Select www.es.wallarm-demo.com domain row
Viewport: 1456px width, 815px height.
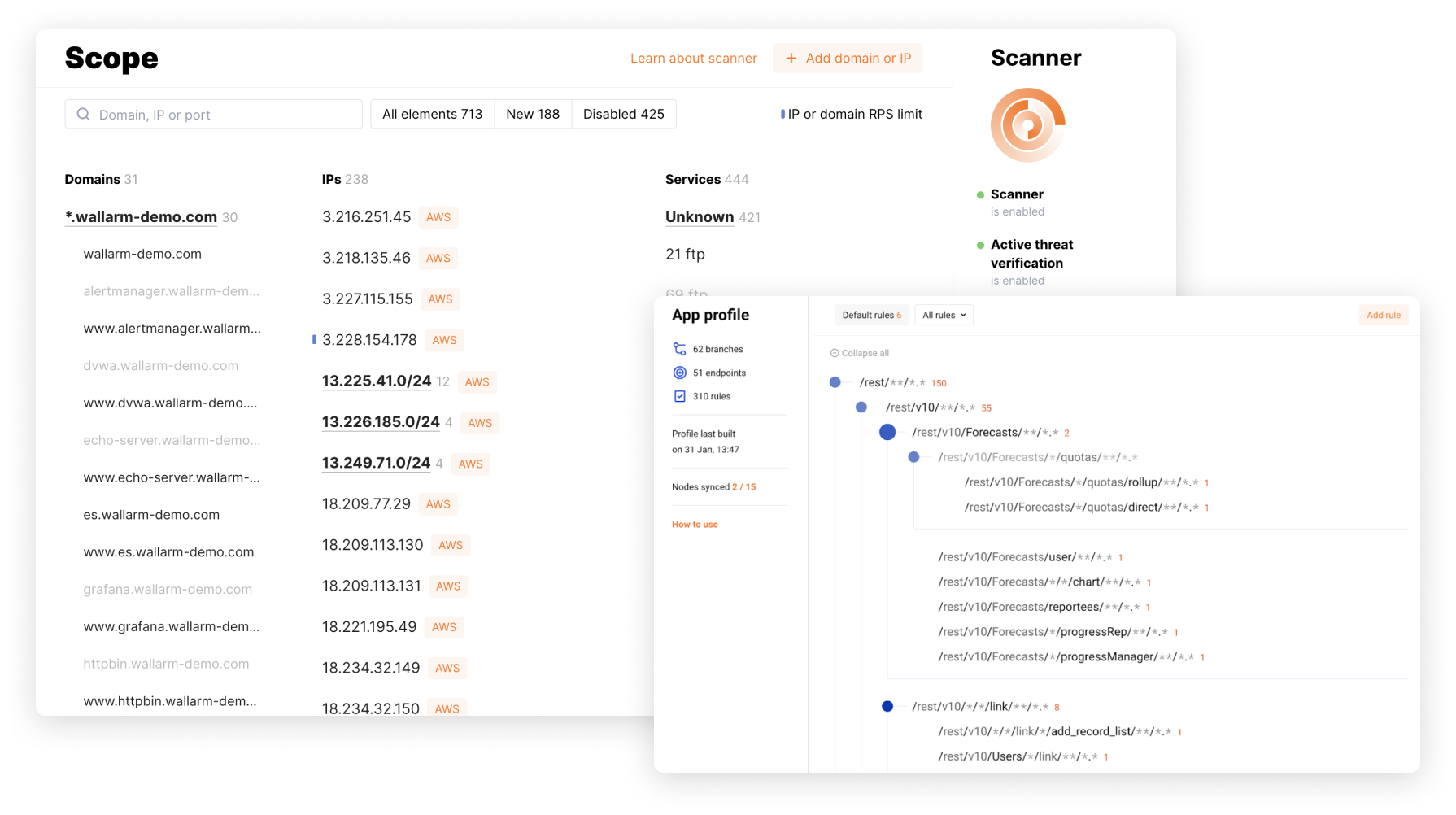coord(168,552)
